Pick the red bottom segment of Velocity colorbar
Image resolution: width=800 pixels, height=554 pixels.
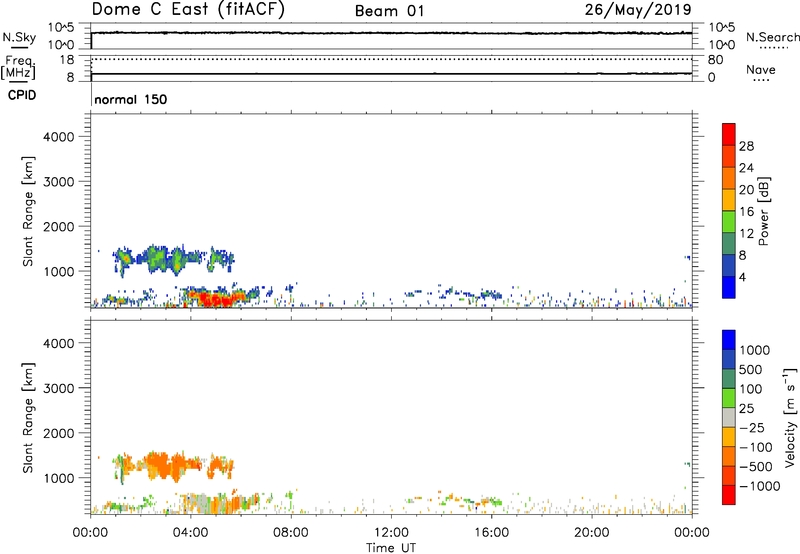tap(729, 495)
